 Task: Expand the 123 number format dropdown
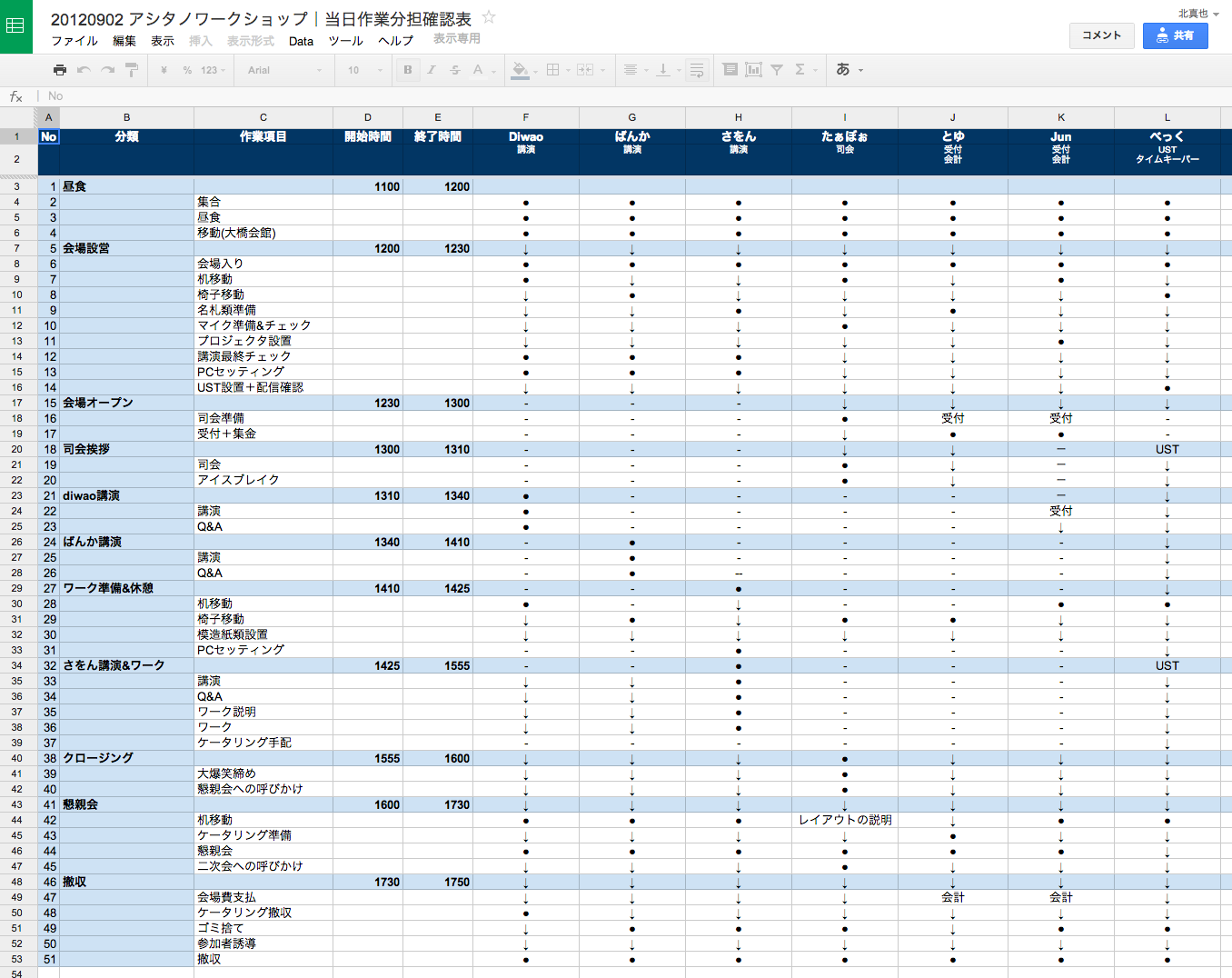click(214, 70)
